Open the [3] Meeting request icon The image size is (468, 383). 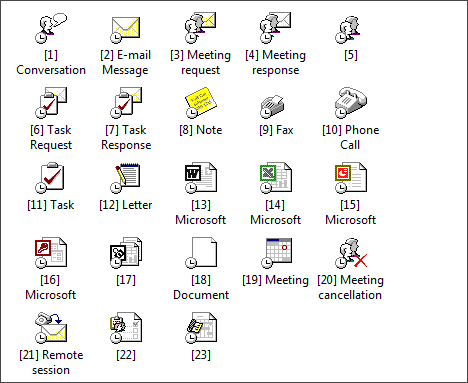[200, 28]
